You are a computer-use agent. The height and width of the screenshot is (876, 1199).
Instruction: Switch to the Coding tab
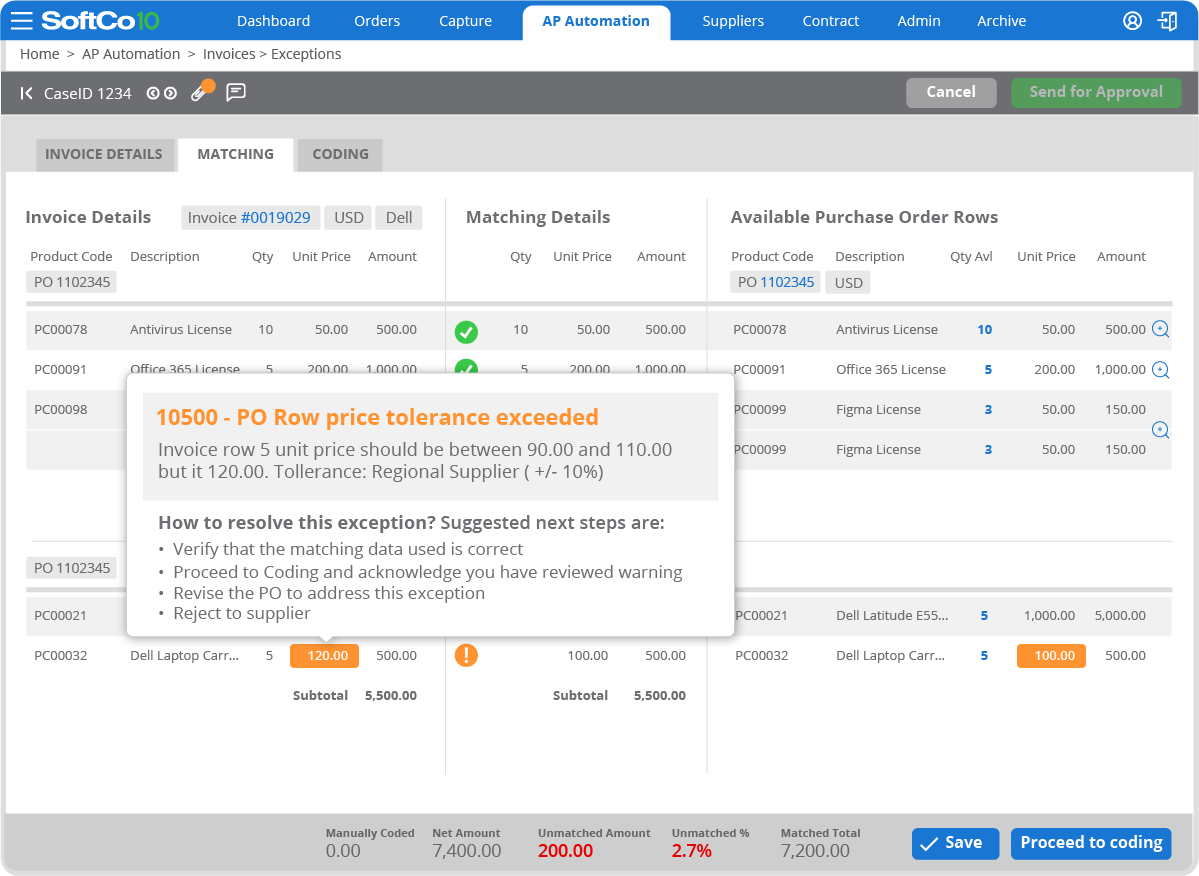coord(340,154)
